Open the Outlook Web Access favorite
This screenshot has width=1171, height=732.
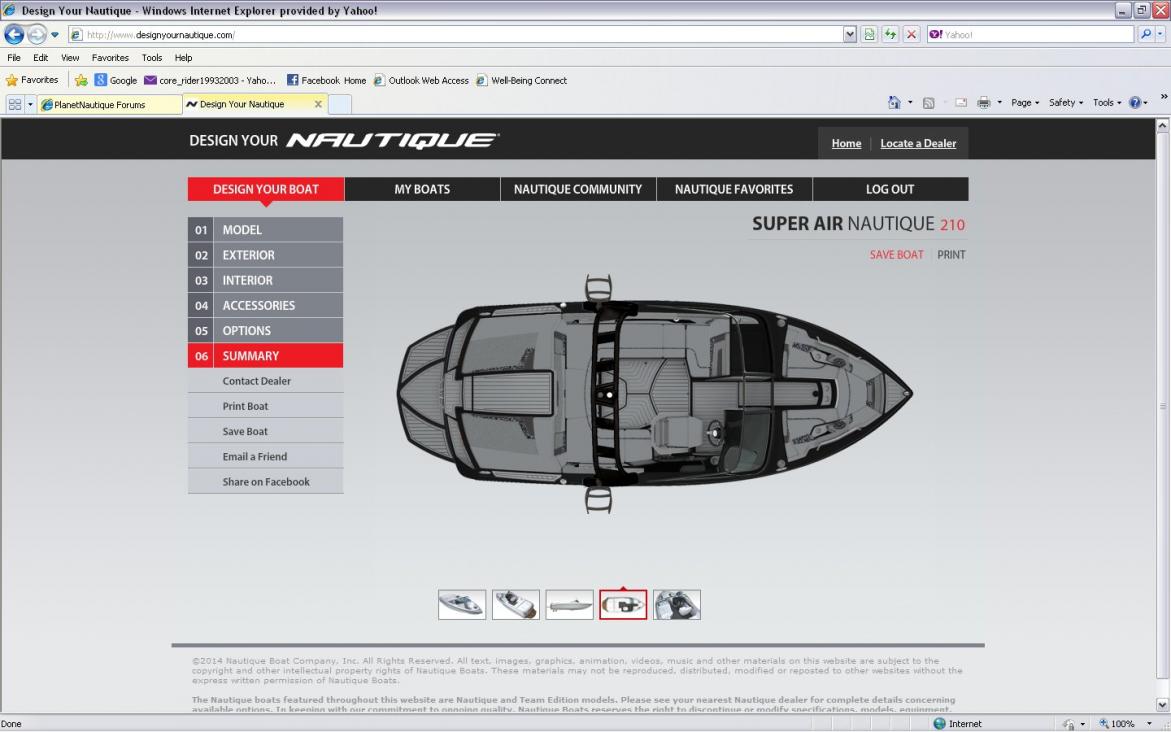click(x=421, y=80)
